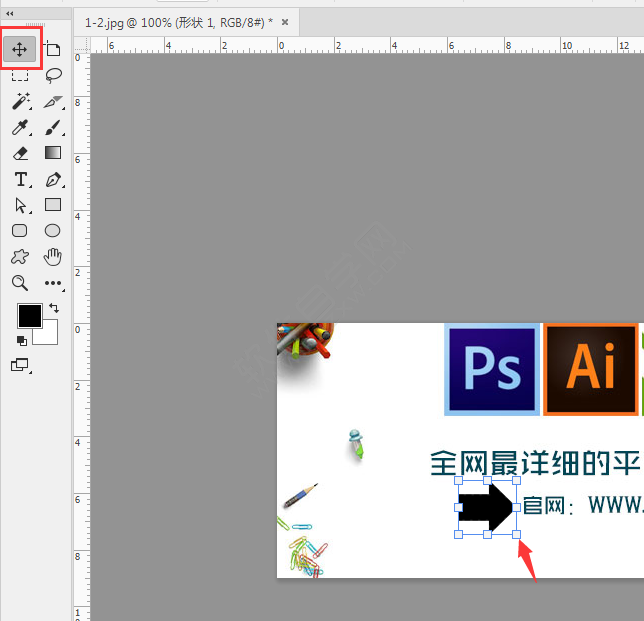This screenshot has height=621, width=644.
Task: Click the bottom-middle transform handle of arrow
Action: coord(488,534)
